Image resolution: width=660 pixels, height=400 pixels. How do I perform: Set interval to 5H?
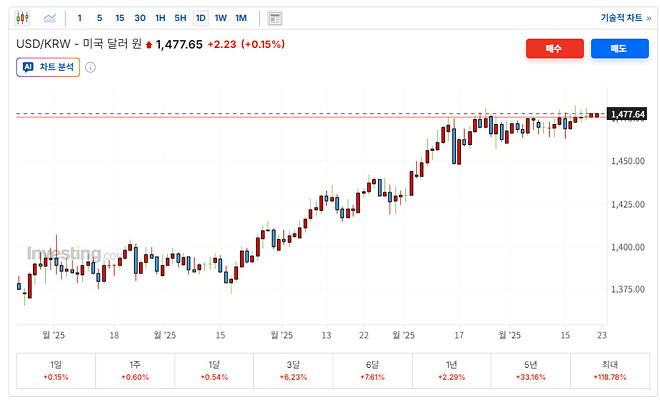pyautogui.click(x=180, y=18)
